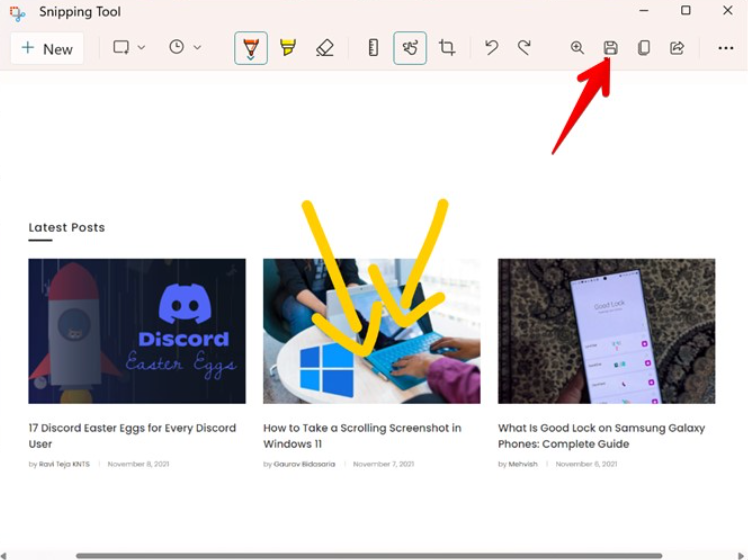Click the 'Latest Posts' heading

pyautogui.click(x=67, y=228)
